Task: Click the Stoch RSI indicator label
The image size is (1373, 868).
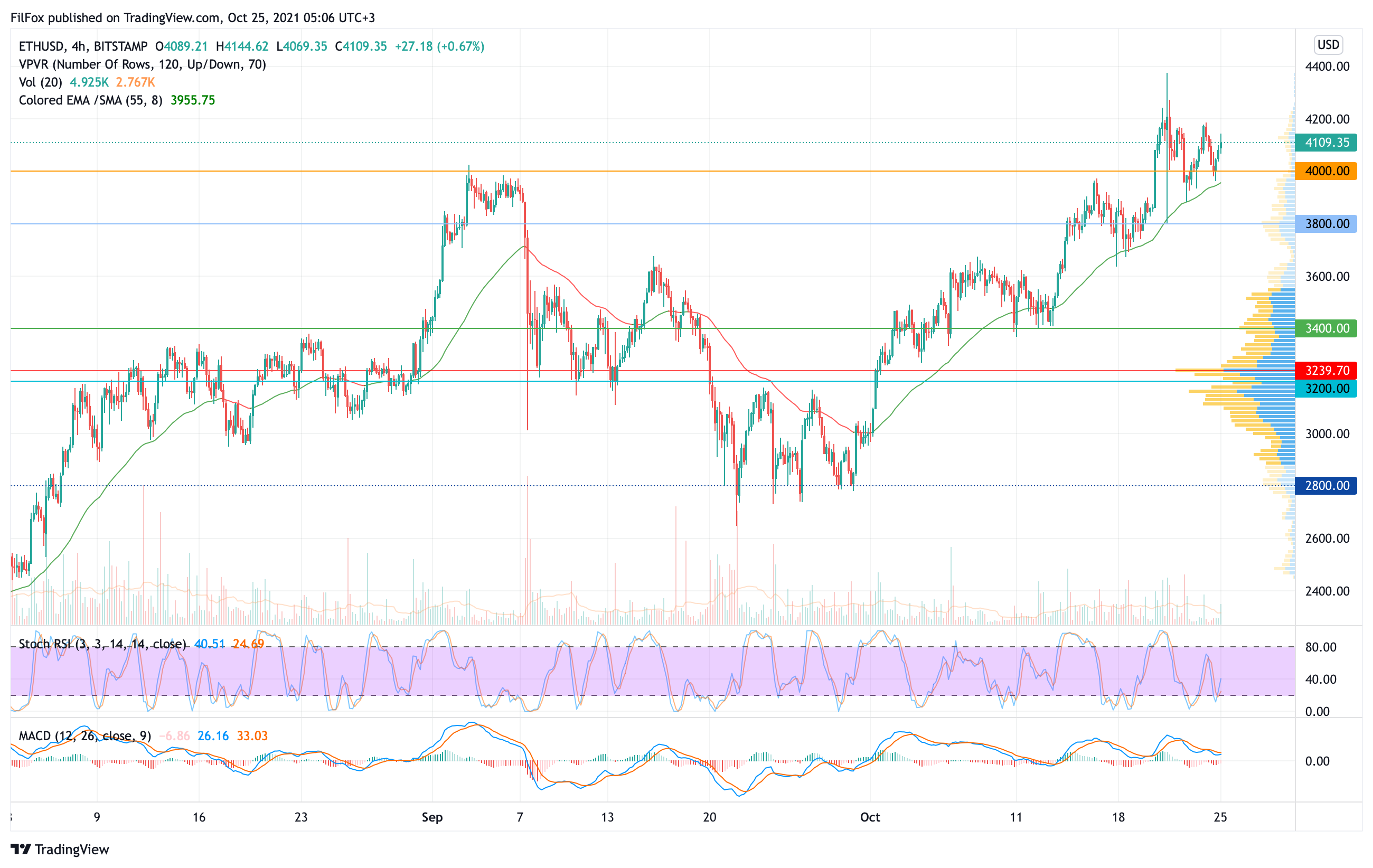Action: (102, 644)
